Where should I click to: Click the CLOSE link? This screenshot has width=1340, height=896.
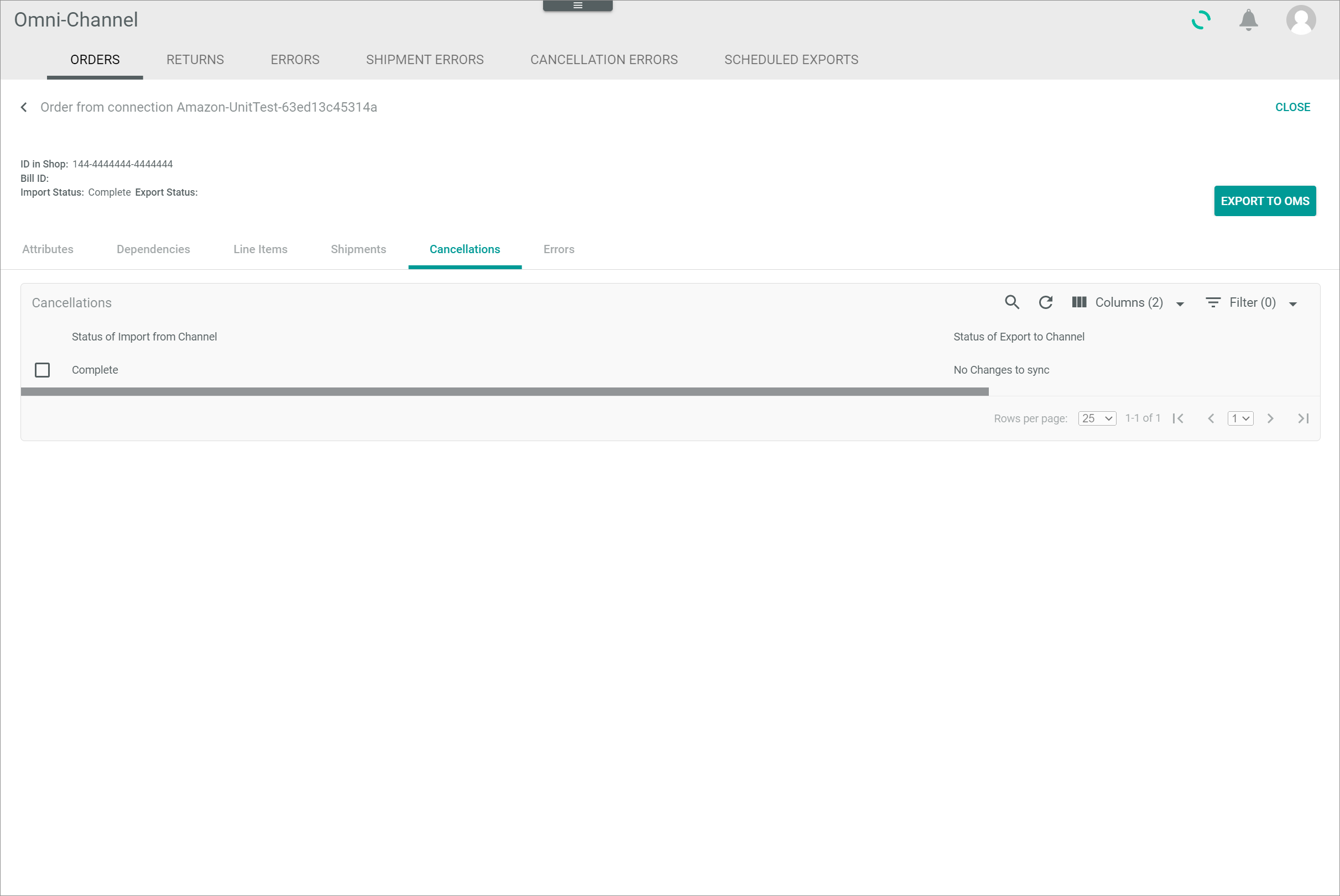pyautogui.click(x=1292, y=107)
